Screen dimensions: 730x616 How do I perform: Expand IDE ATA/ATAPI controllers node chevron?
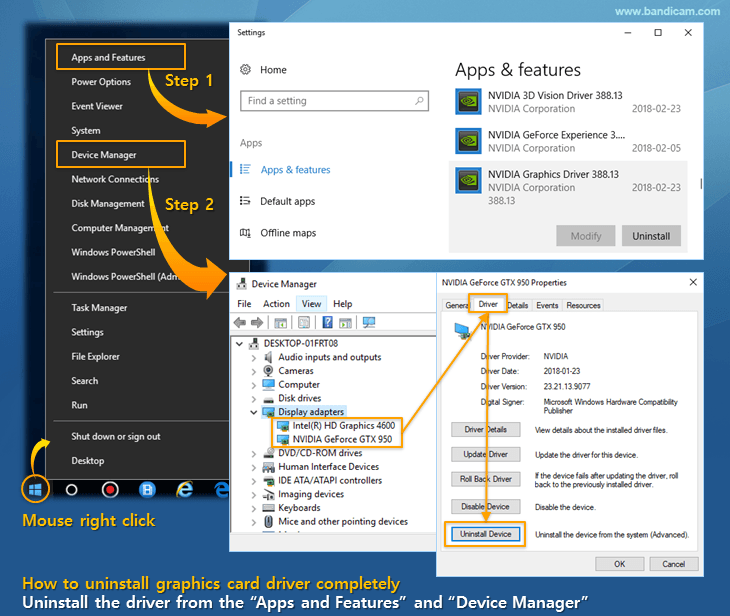pos(253,481)
